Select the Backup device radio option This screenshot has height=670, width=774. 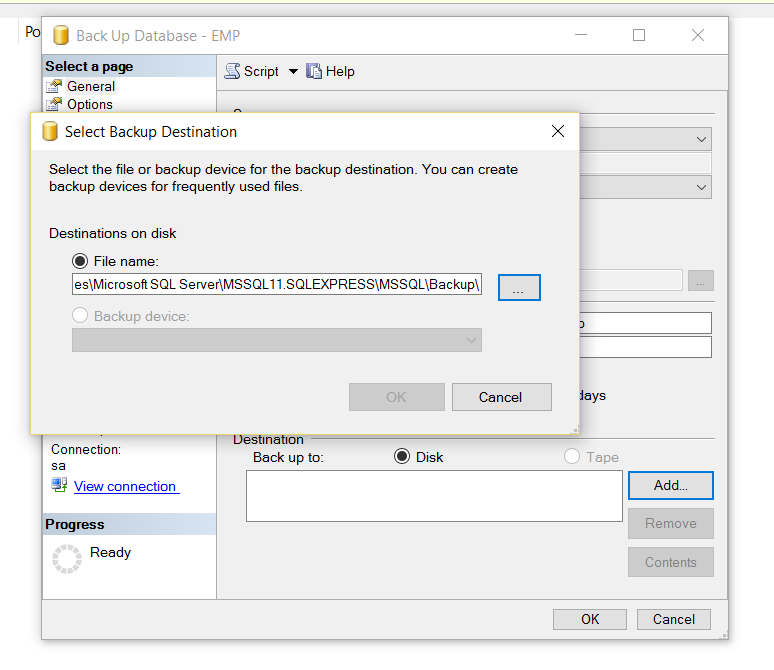(x=81, y=316)
